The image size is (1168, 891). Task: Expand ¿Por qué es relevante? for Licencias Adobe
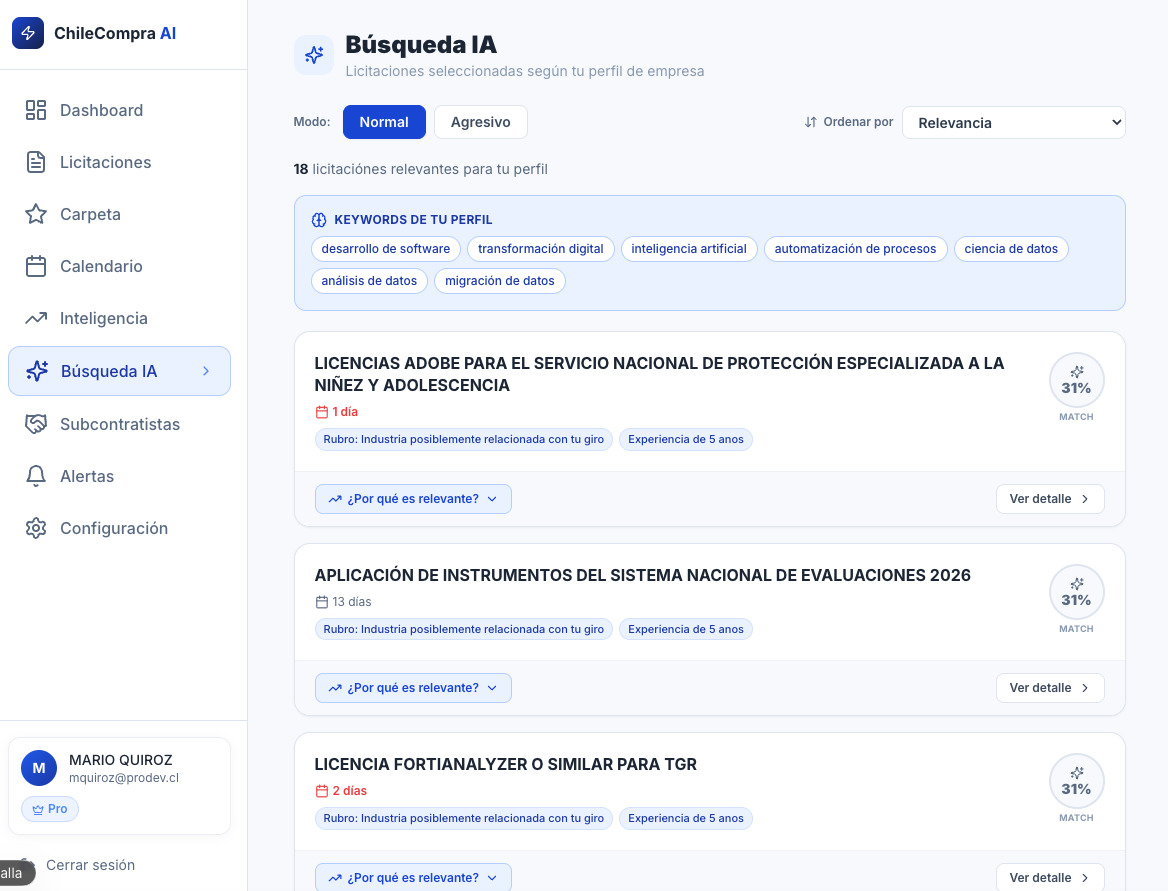click(413, 499)
